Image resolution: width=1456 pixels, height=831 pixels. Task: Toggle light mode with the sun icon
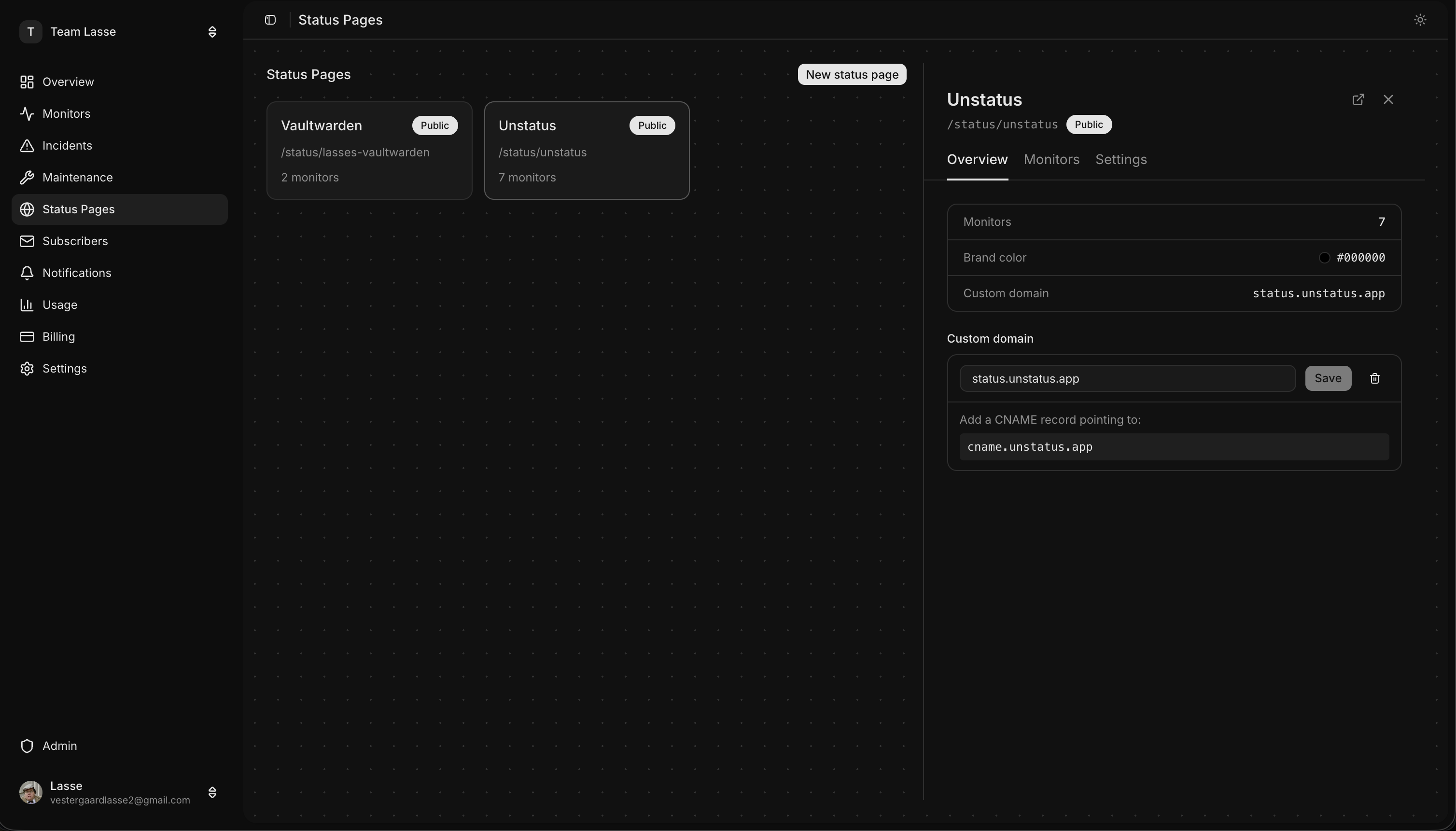click(1419, 19)
